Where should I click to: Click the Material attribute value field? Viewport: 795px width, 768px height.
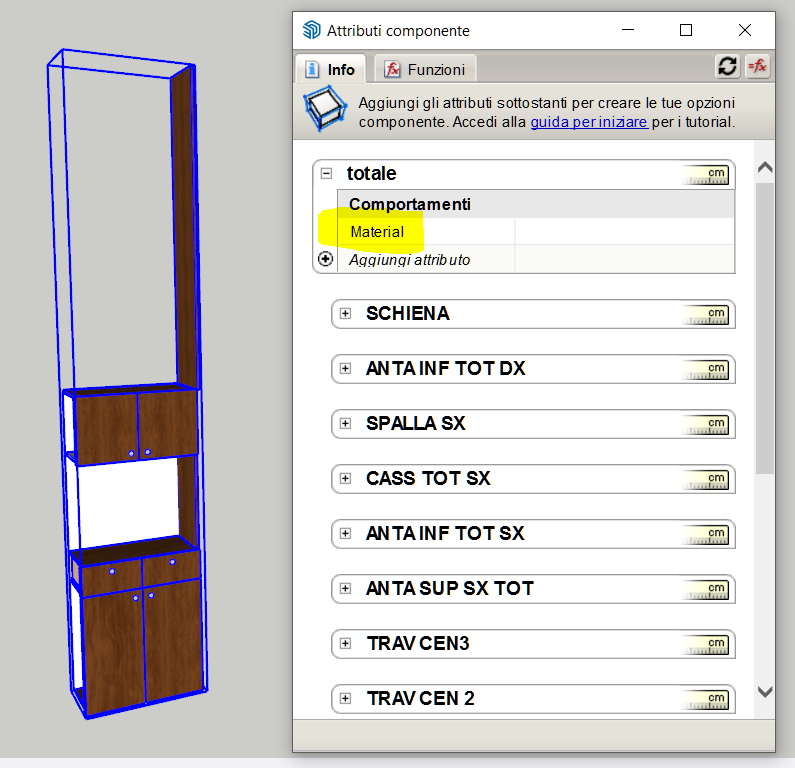point(624,232)
